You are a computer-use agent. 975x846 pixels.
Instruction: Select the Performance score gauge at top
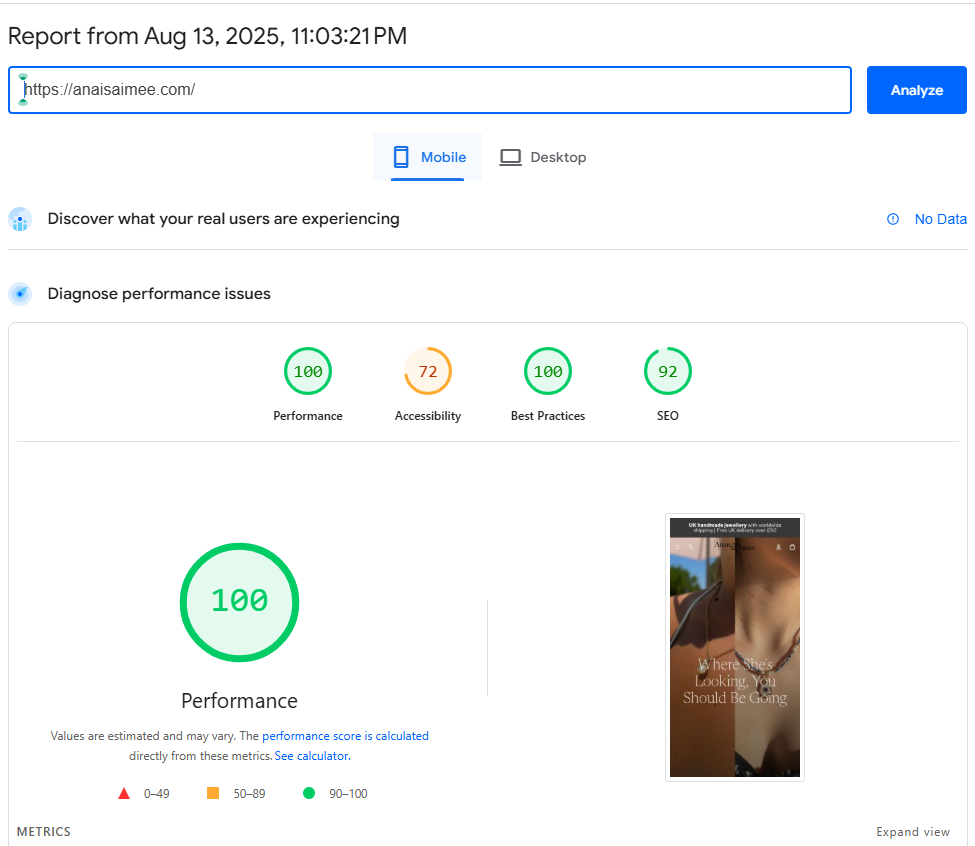coord(308,372)
